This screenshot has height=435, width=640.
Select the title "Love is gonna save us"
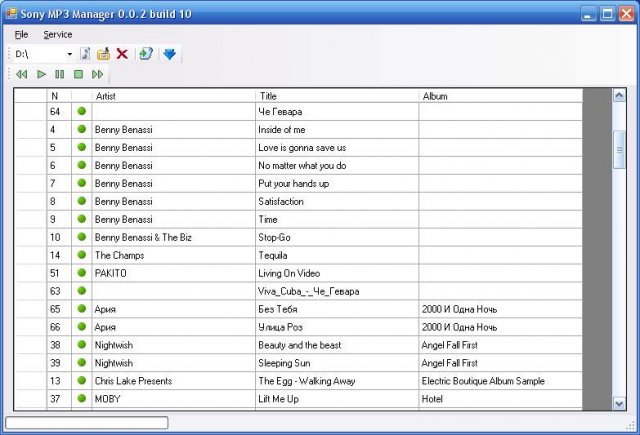tap(302, 148)
